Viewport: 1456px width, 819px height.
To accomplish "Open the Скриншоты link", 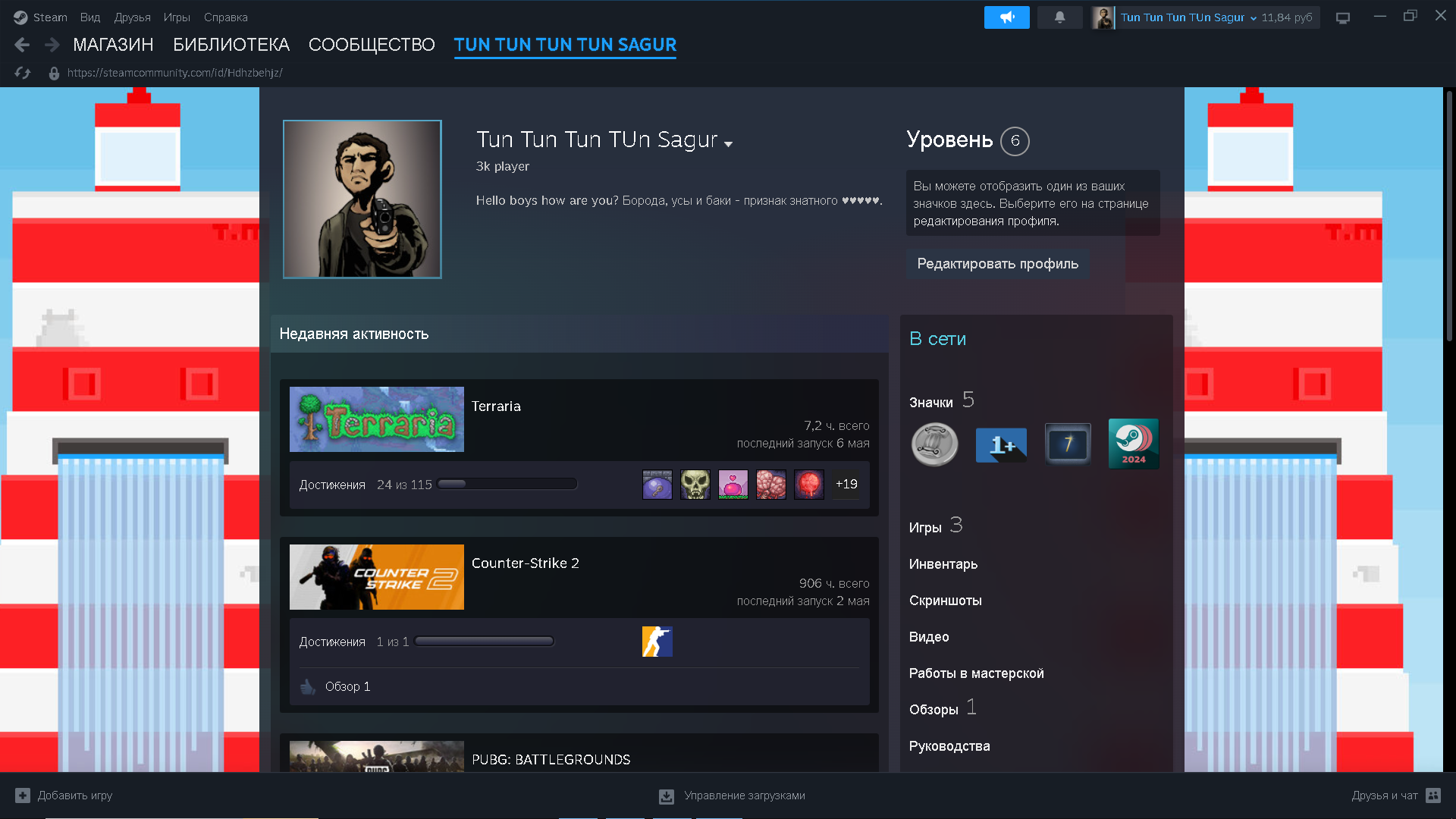I will (x=946, y=601).
